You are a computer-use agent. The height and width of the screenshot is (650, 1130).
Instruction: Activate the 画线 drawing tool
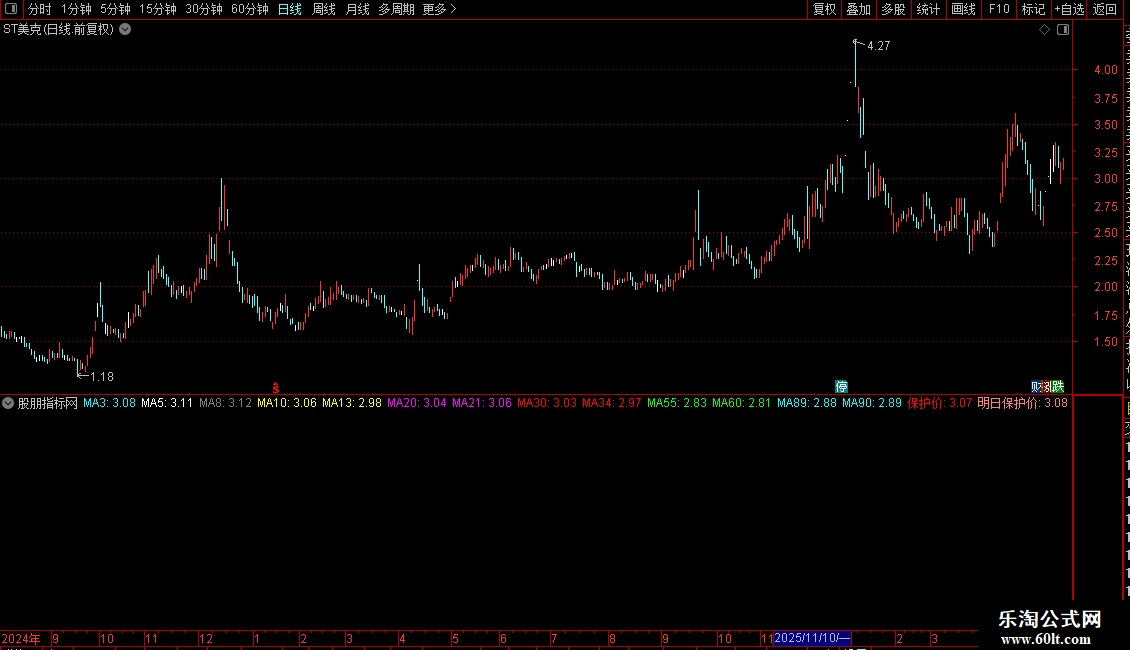pos(963,9)
